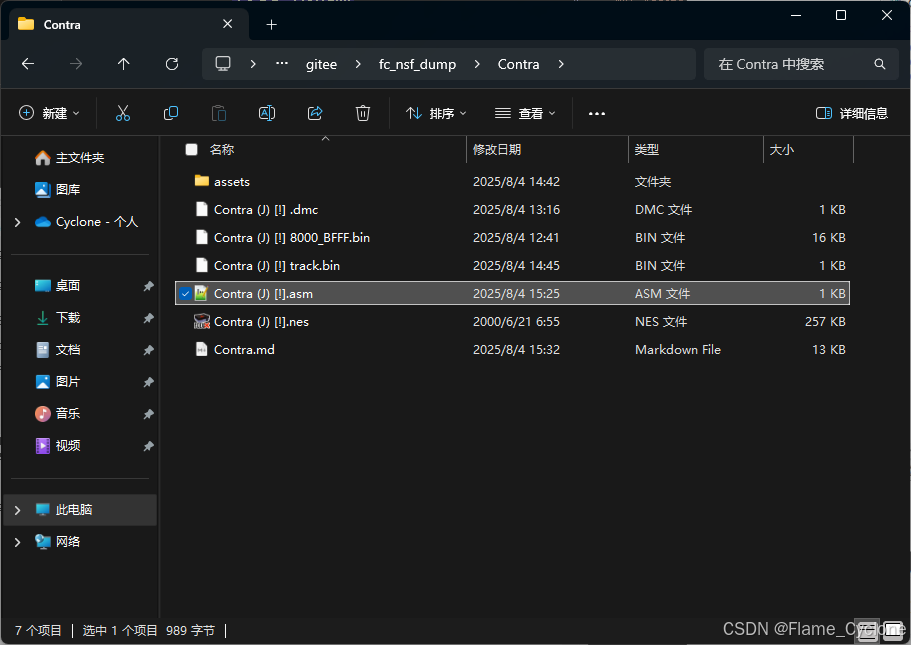Open 桌面 in the sidebar

pos(58,286)
